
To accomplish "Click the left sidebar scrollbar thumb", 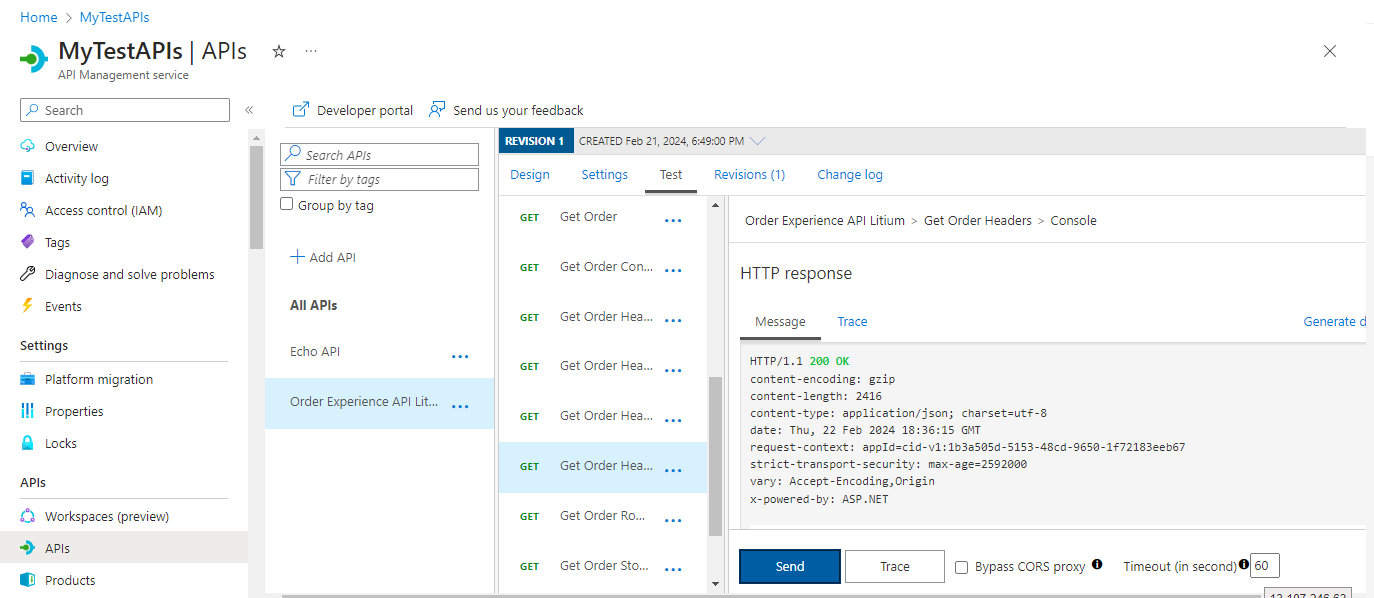I will point(256,198).
